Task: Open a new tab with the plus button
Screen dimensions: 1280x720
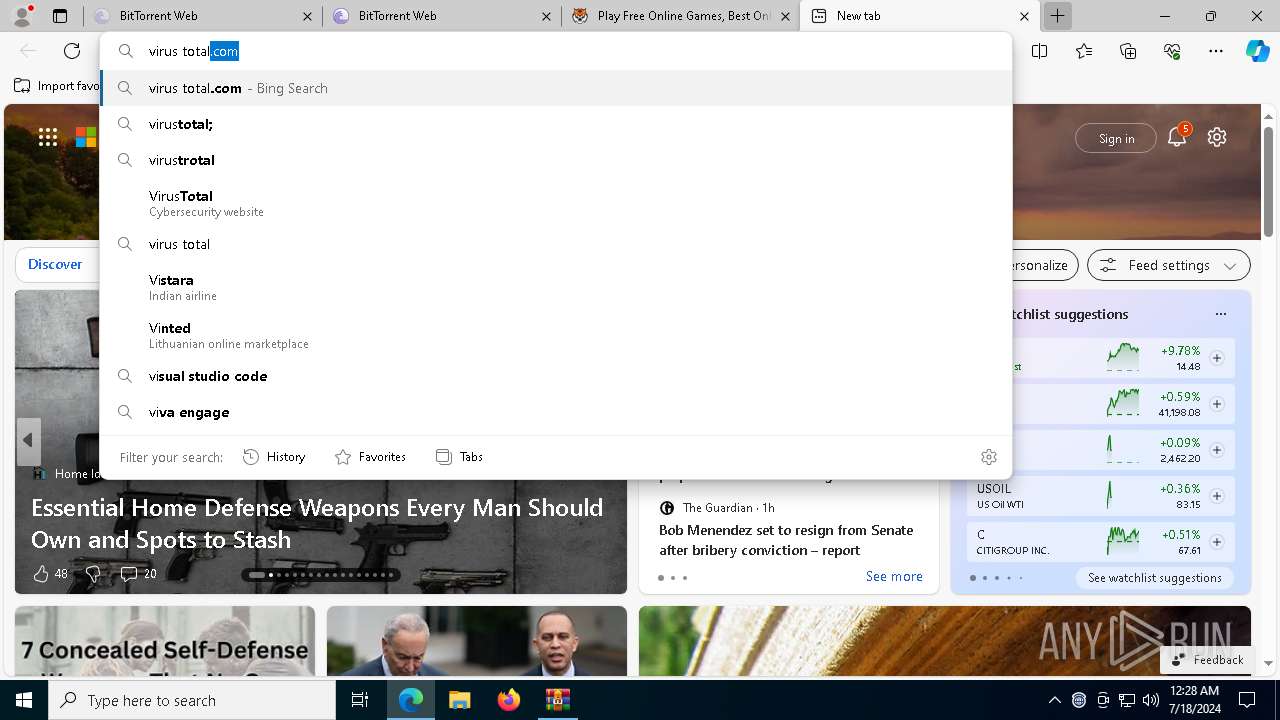Action: (x=1057, y=16)
